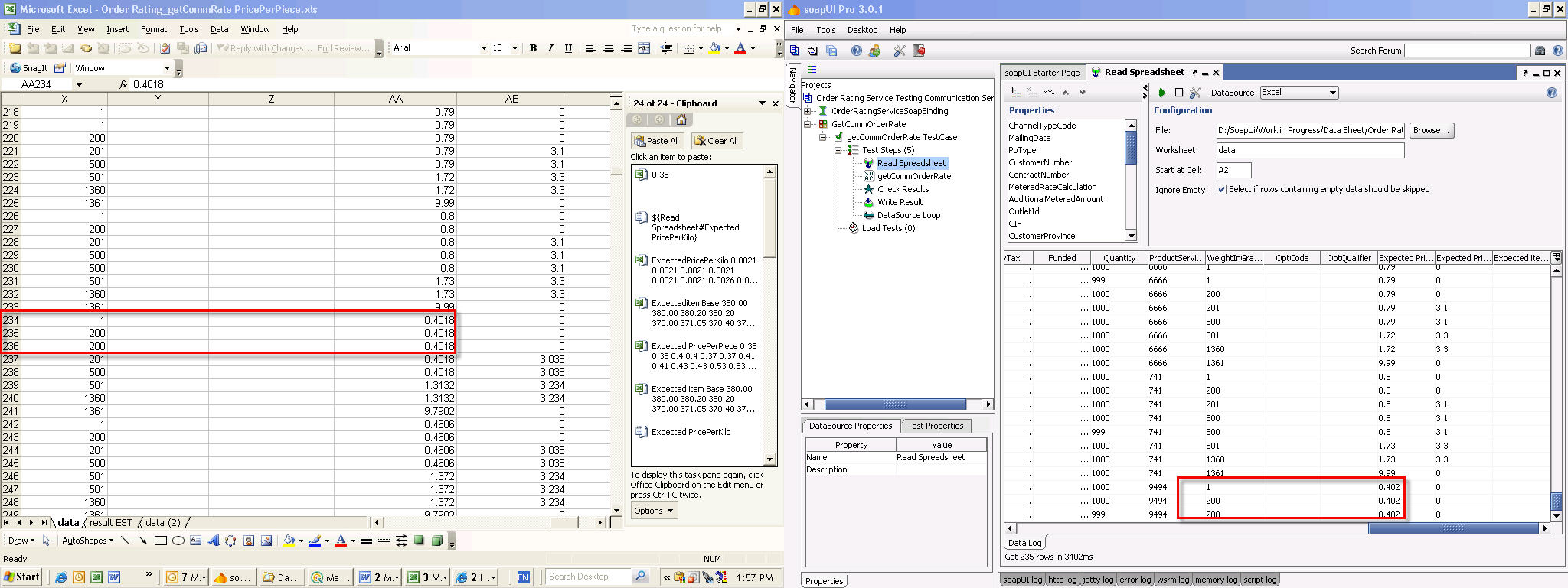Select the Insert WordArt icon
1568x588 pixels.
214,541
